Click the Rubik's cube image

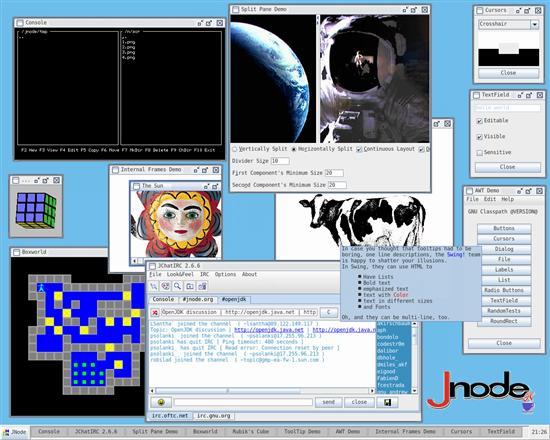36,211
